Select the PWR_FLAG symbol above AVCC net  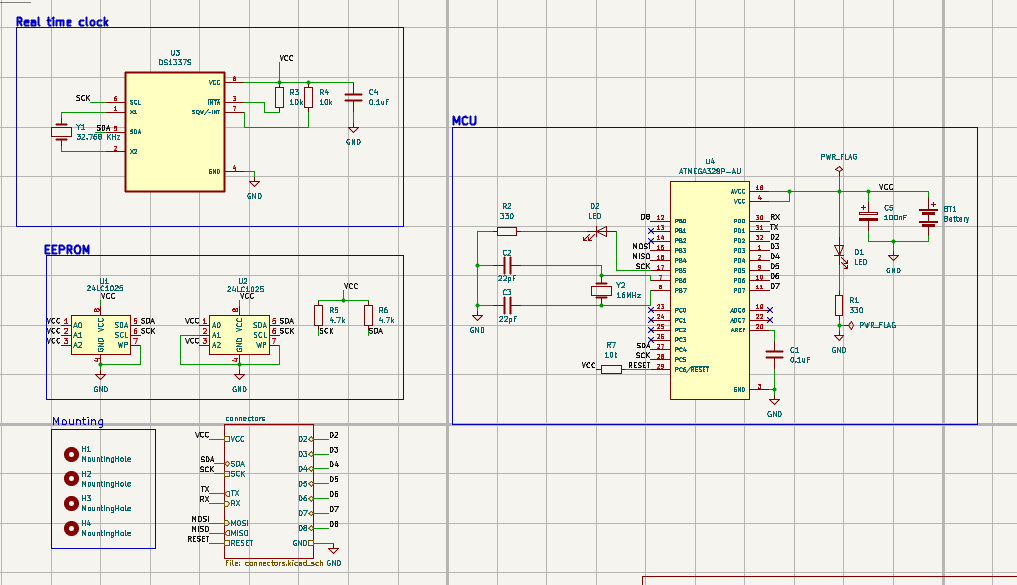click(839, 170)
